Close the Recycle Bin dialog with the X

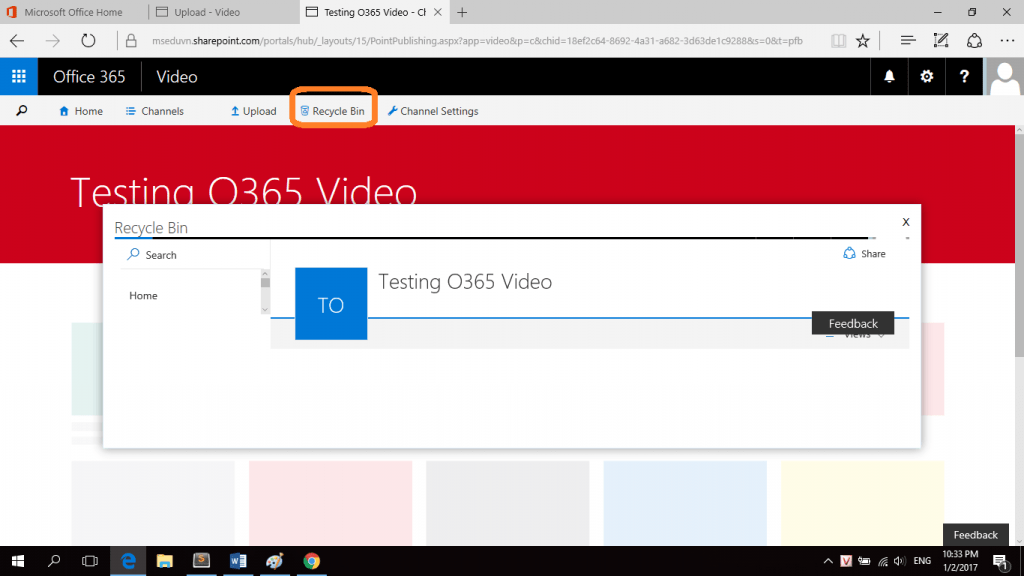[x=906, y=222]
